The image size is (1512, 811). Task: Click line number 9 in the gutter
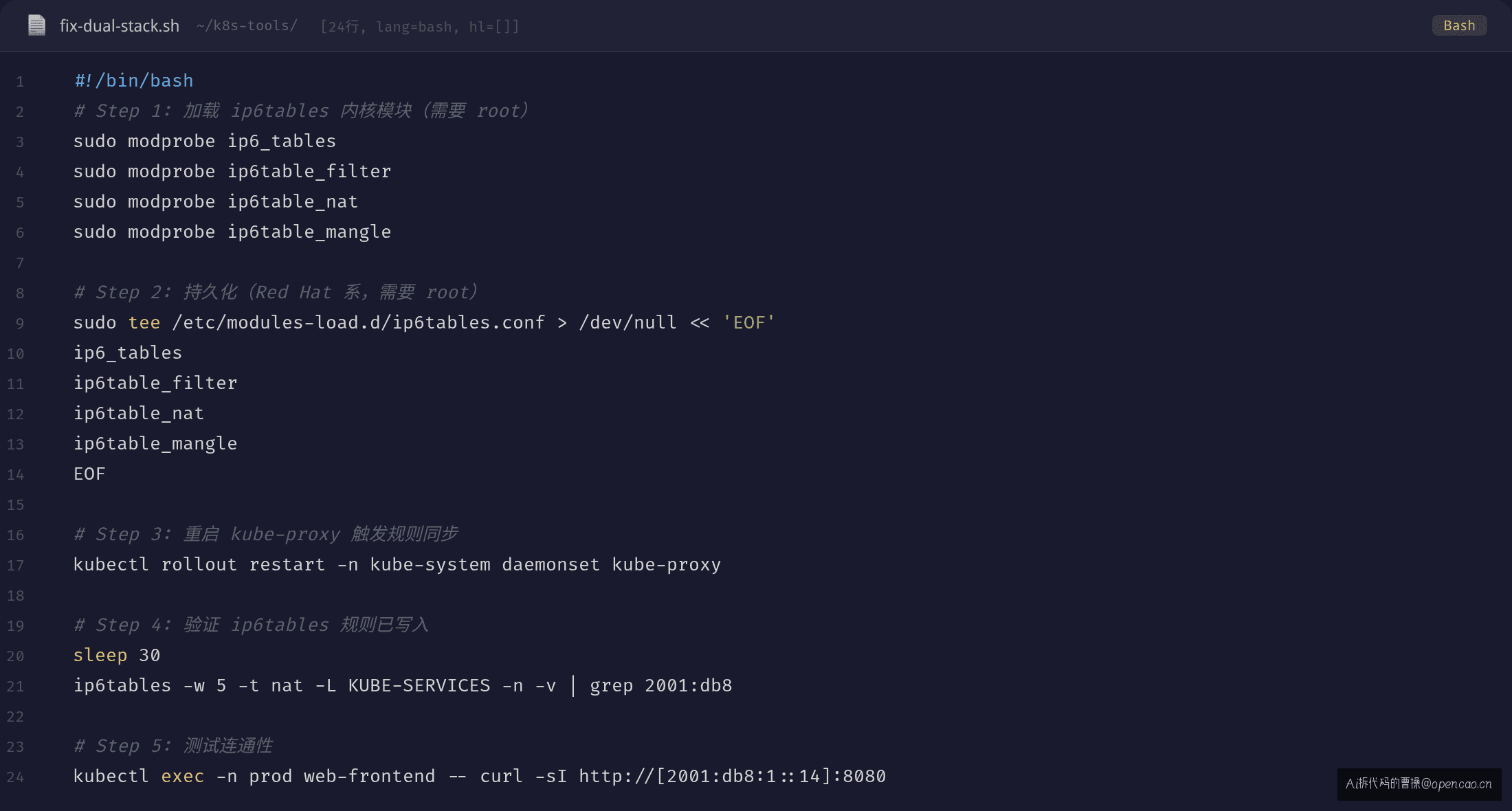click(x=20, y=324)
